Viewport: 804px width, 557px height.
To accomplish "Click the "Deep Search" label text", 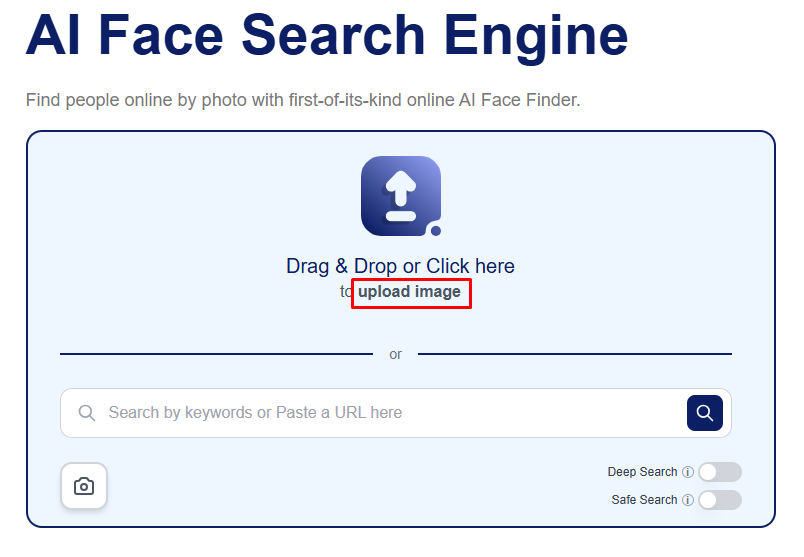I will [642, 472].
